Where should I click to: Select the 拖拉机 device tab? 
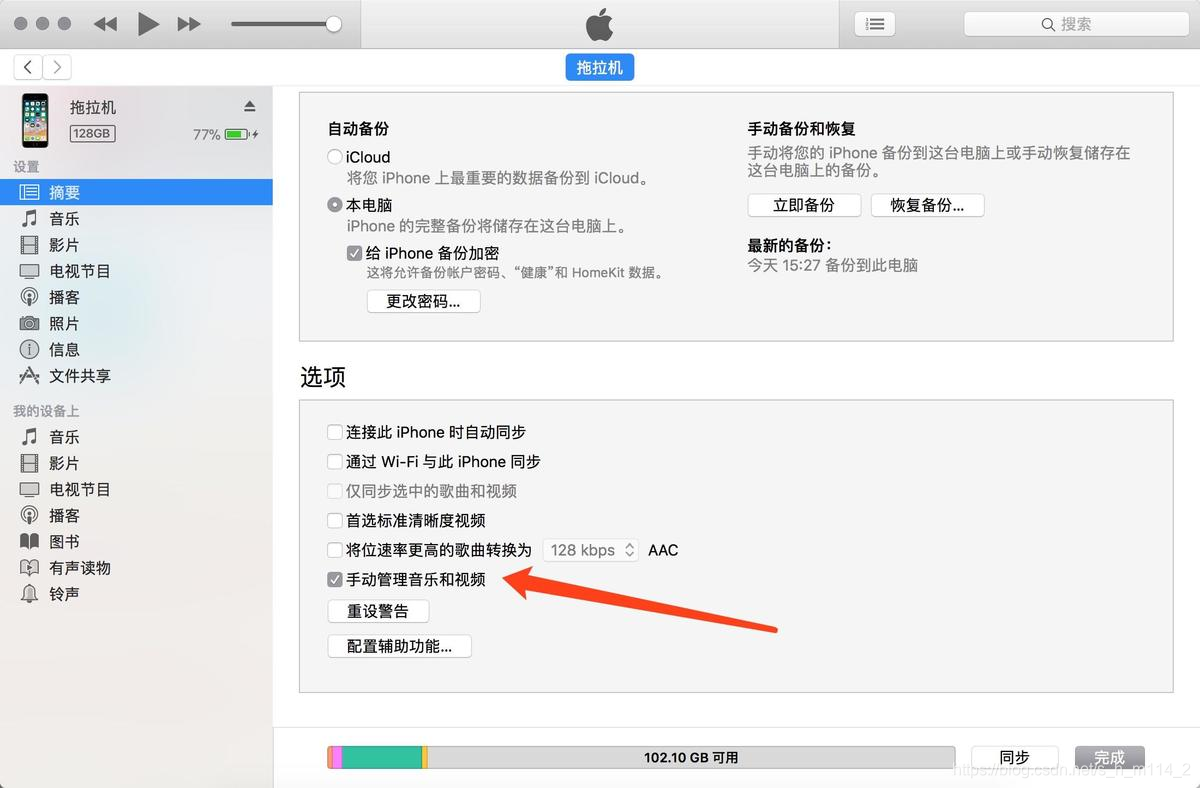click(x=600, y=67)
